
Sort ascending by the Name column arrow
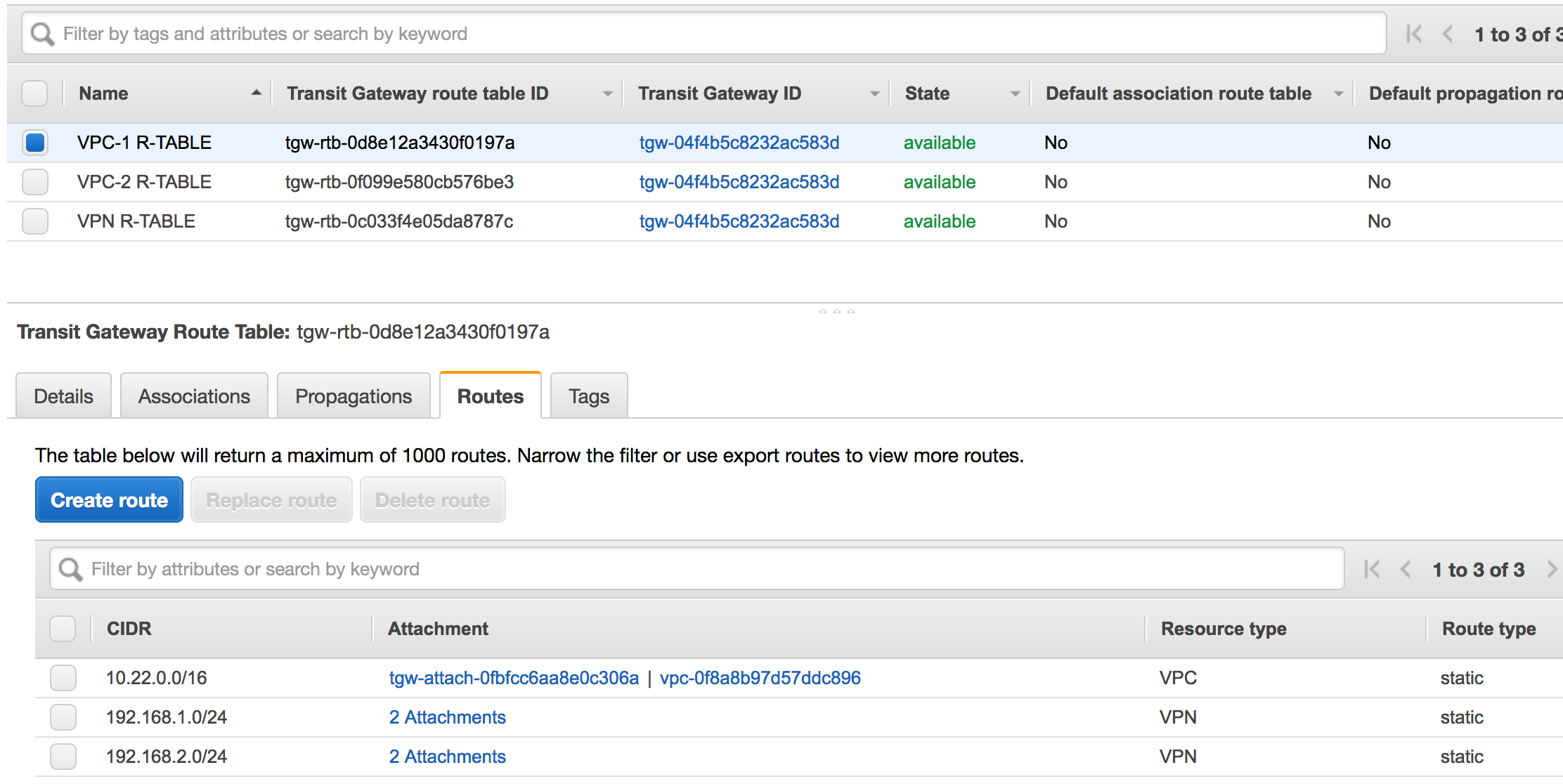click(257, 93)
